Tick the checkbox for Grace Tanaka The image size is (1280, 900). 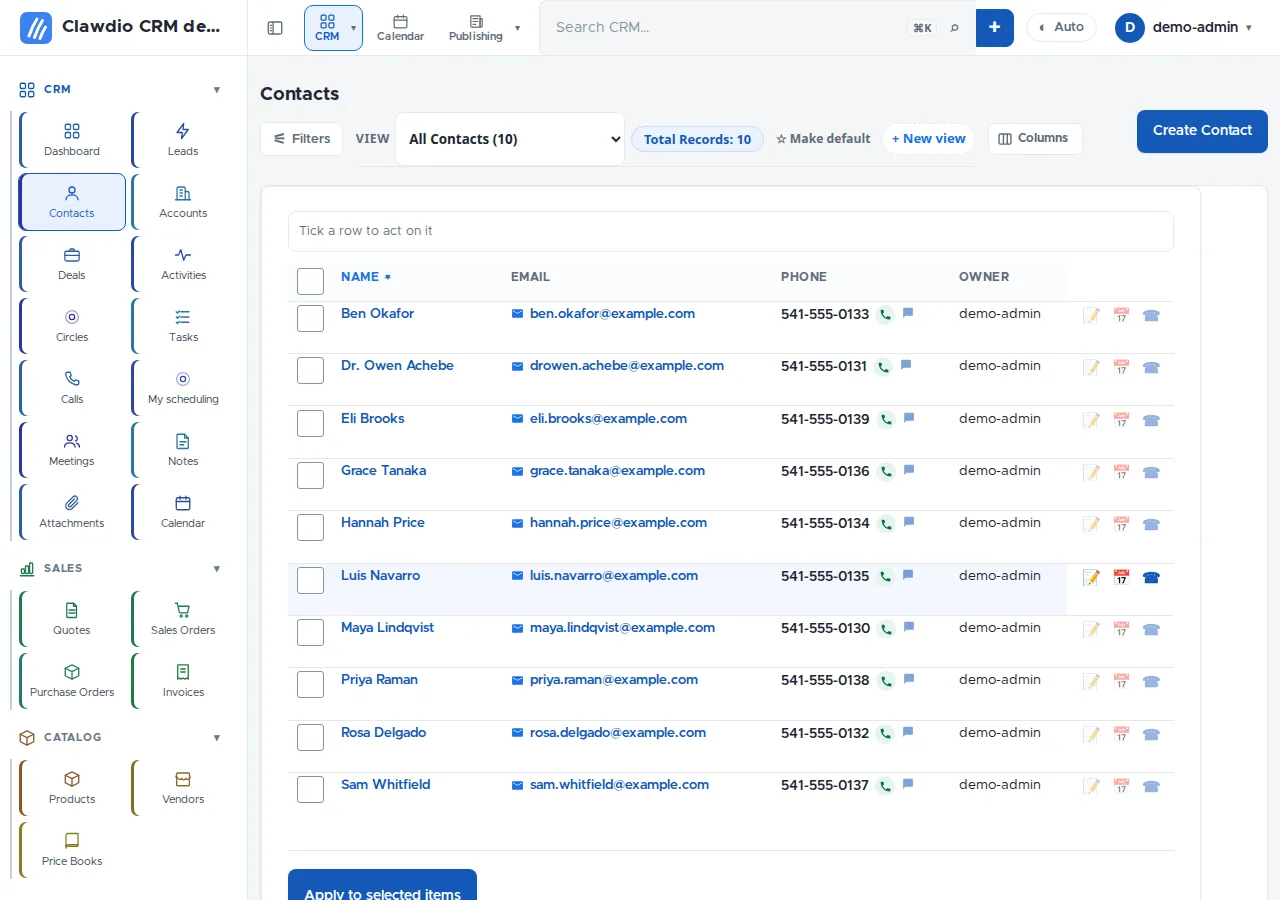point(310,475)
